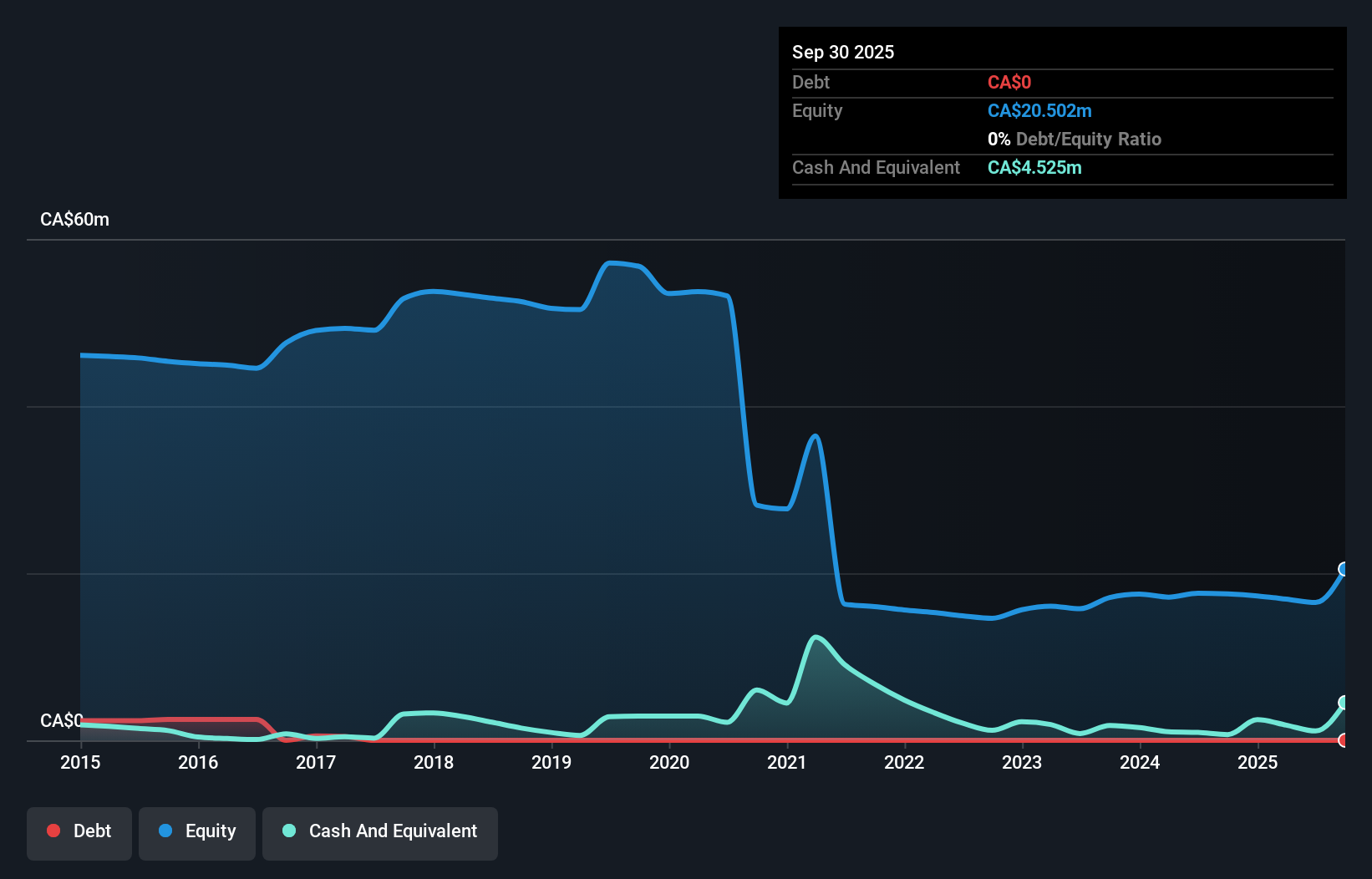Screen dimensions: 1372x879
Task: Select the blue Equity endpoint marker on chart
Action: 1344,571
